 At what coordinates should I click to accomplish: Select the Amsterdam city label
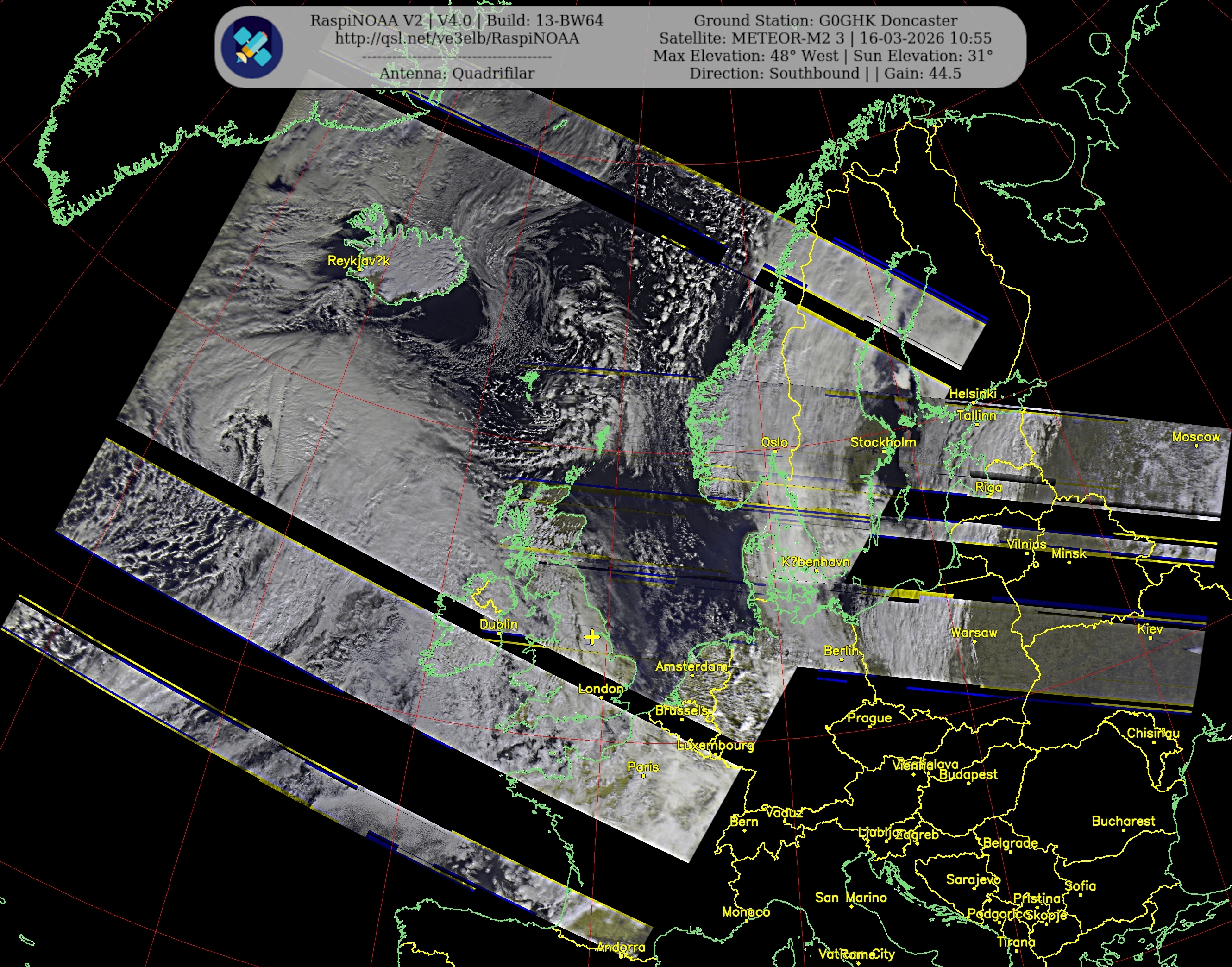click(x=691, y=666)
